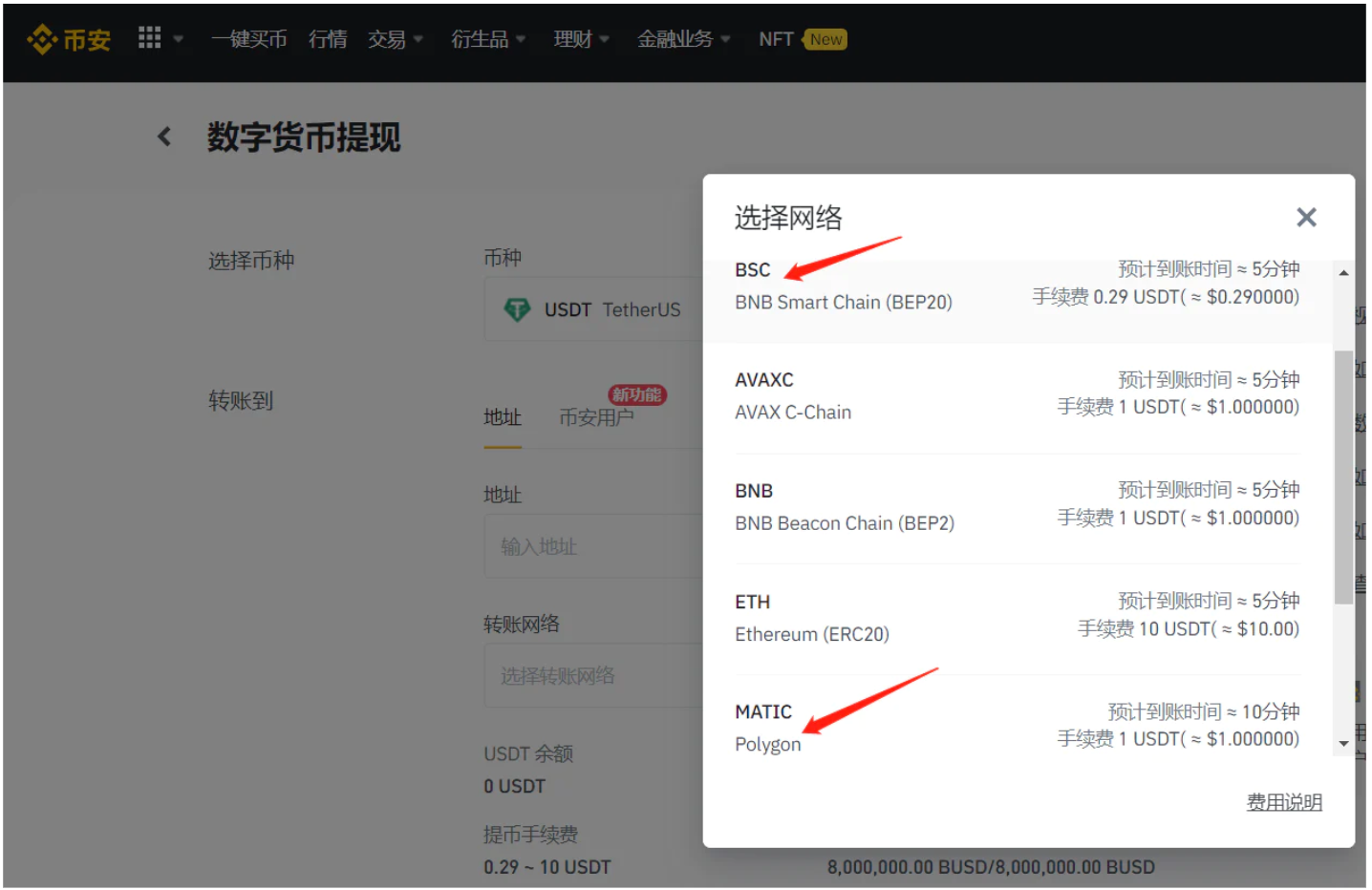Open 一键买币 menu item
Viewport: 1372px width, 890px height.
248,39
